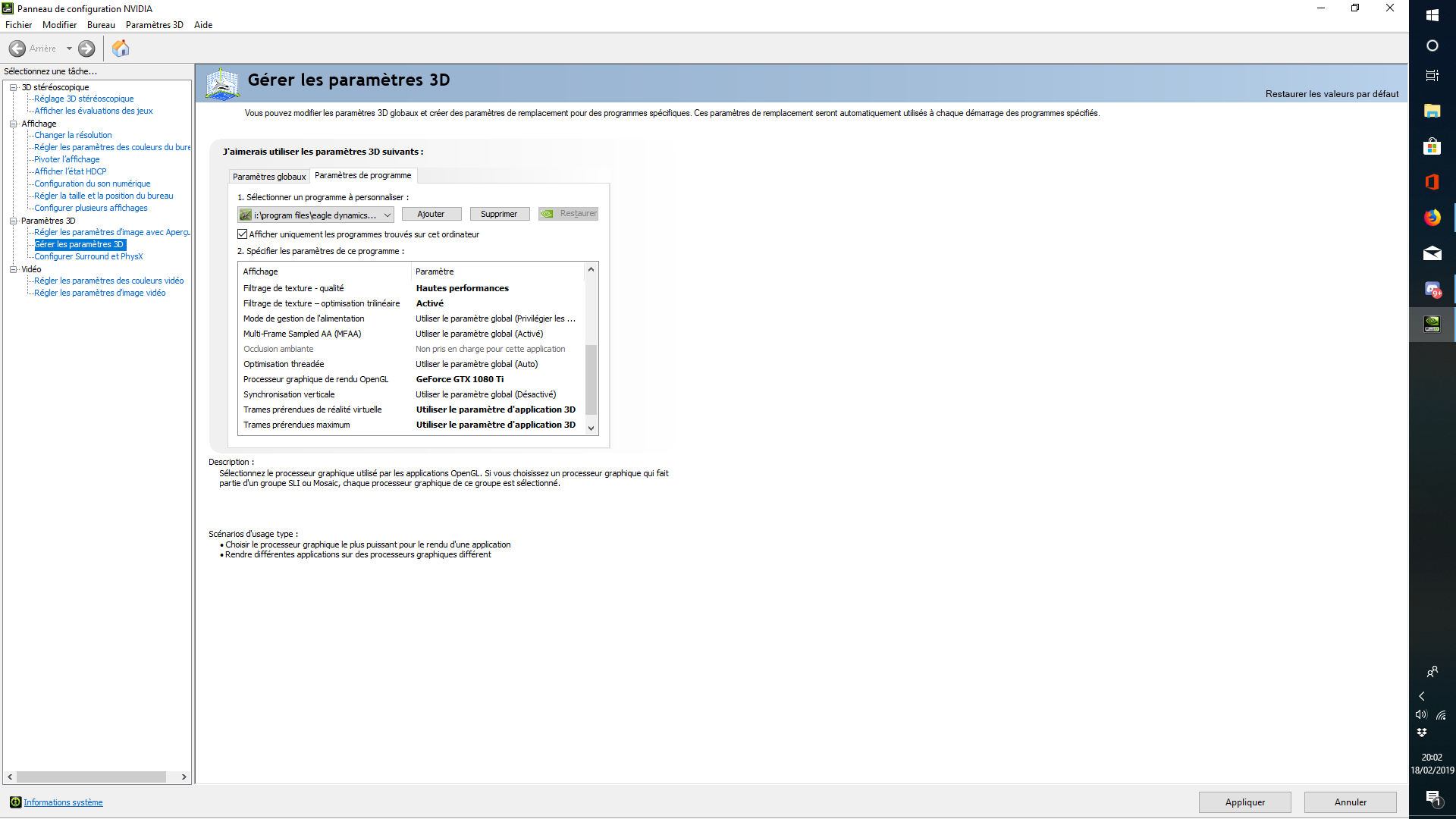Select Optimisation threadée setting row
Image resolution: width=1456 pixels, height=819 pixels.
[x=410, y=364]
